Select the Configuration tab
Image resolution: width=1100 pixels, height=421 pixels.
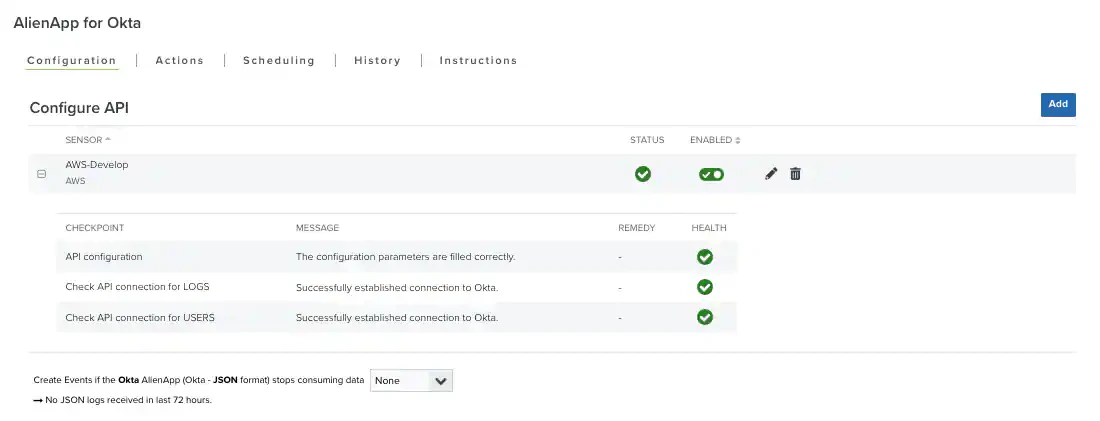click(72, 61)
